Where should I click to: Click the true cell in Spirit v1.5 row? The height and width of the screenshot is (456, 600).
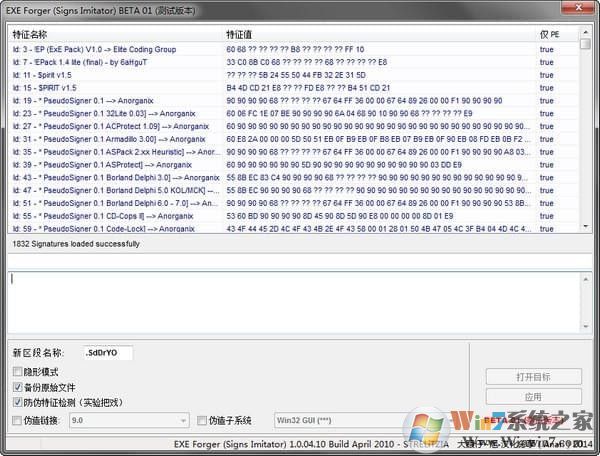point(546,75)
